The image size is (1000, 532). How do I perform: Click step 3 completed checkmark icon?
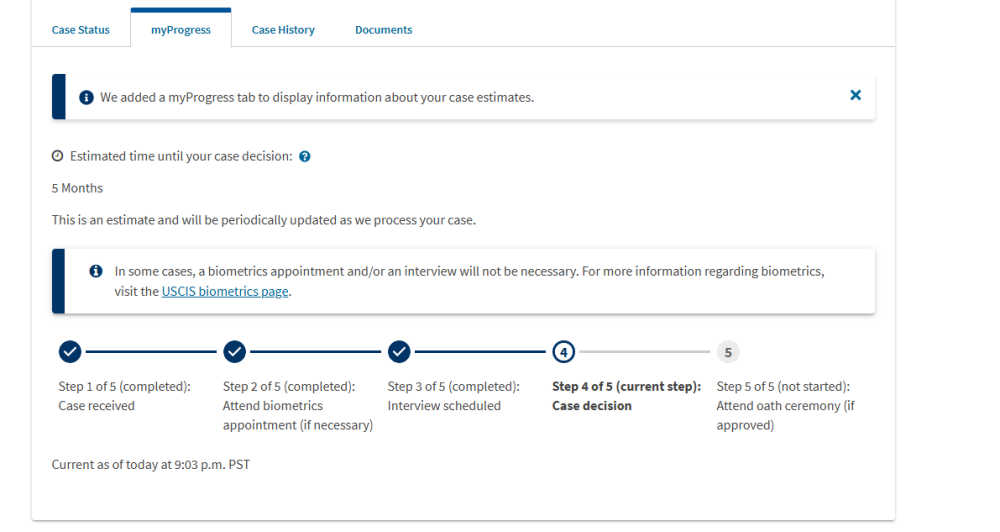pos(399,352)
